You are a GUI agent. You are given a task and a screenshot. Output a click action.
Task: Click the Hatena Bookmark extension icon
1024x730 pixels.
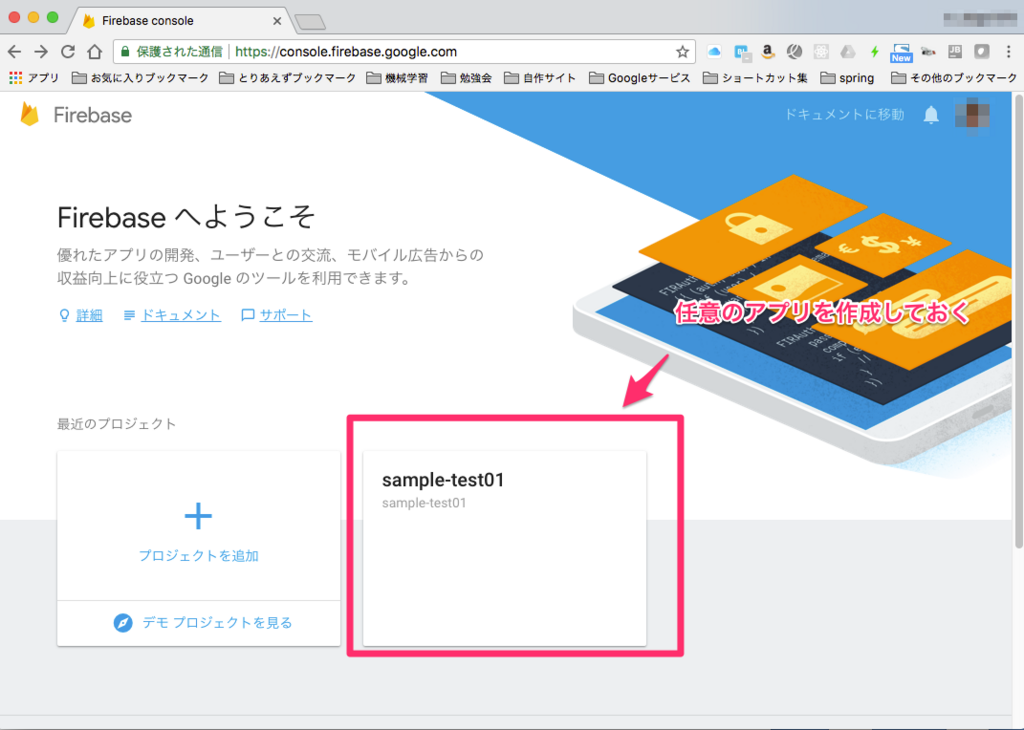(x=739, y=51)
